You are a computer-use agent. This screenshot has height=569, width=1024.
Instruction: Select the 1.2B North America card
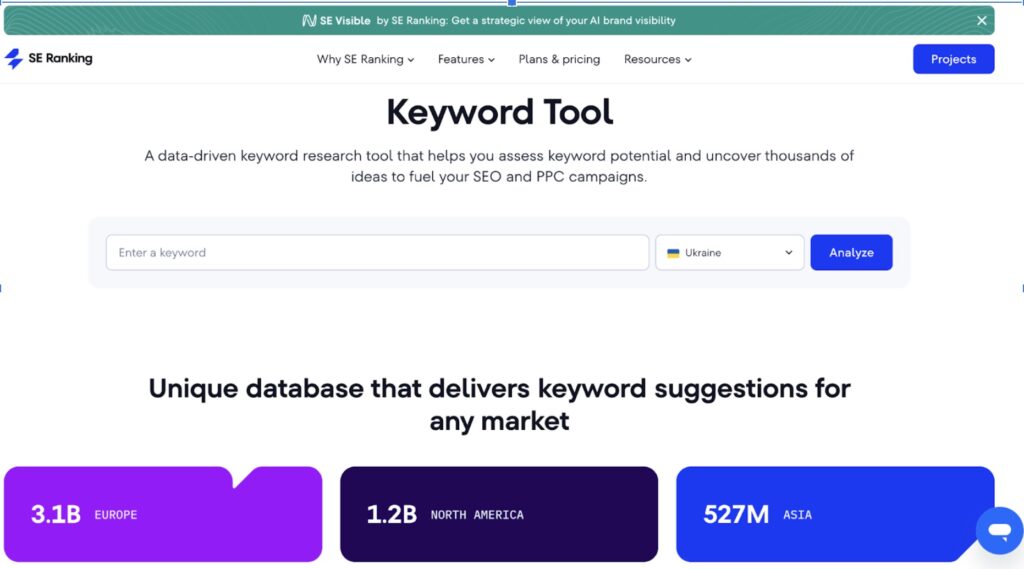click(499, 514)
